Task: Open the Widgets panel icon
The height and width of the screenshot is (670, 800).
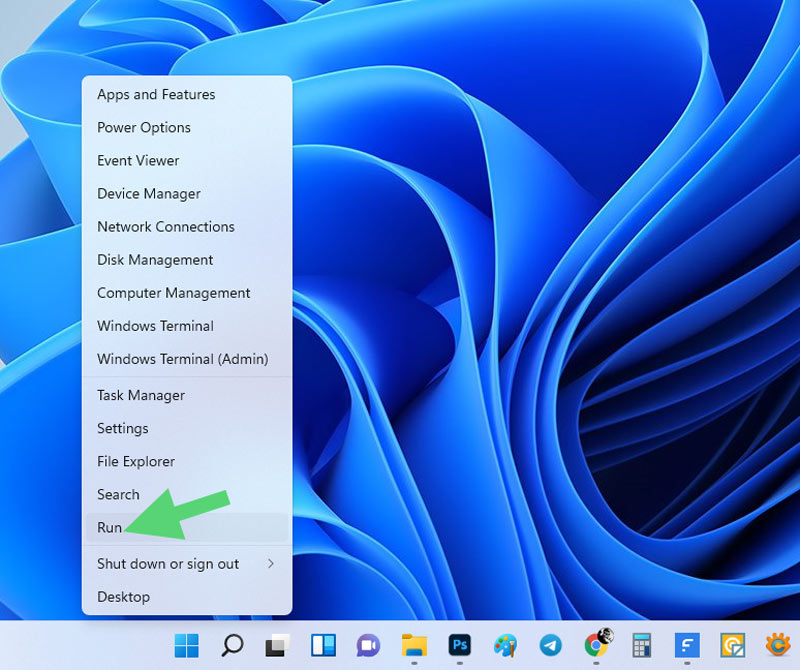Action: (323, 645)
